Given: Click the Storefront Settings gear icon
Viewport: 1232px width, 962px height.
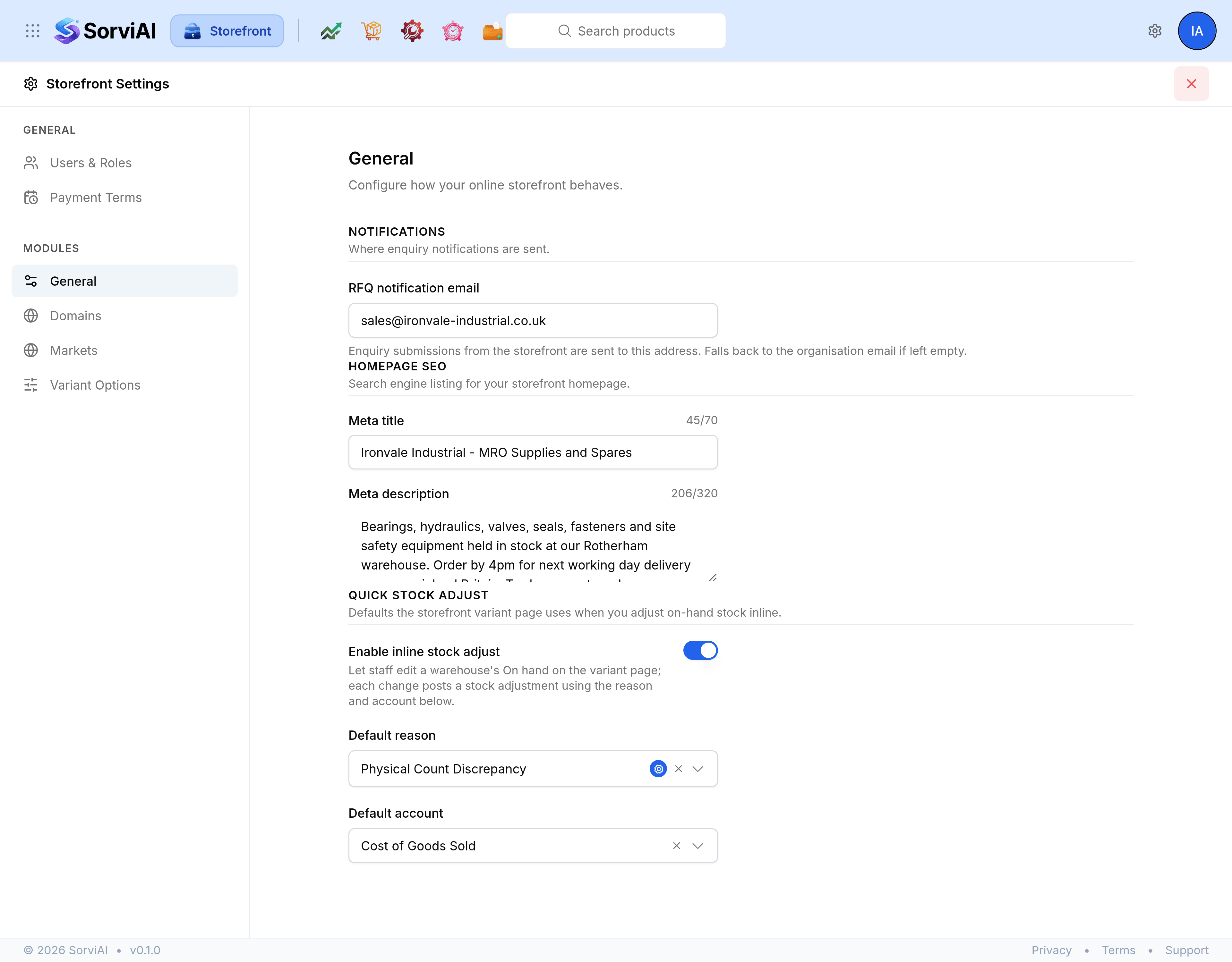Looking at the screenshot, I should pos(31,84).
